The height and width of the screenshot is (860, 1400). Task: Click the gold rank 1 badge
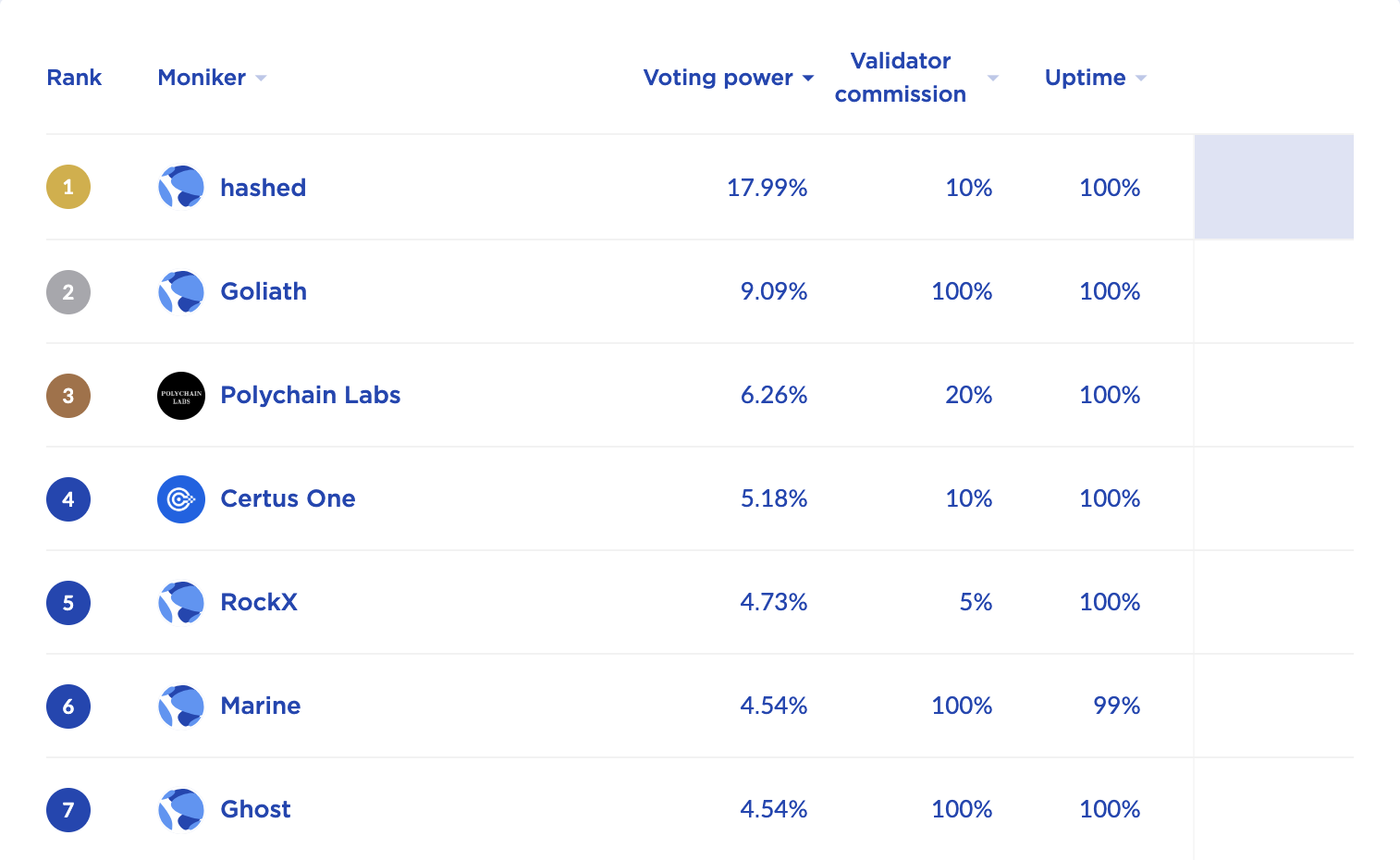[x=68, y=188]
